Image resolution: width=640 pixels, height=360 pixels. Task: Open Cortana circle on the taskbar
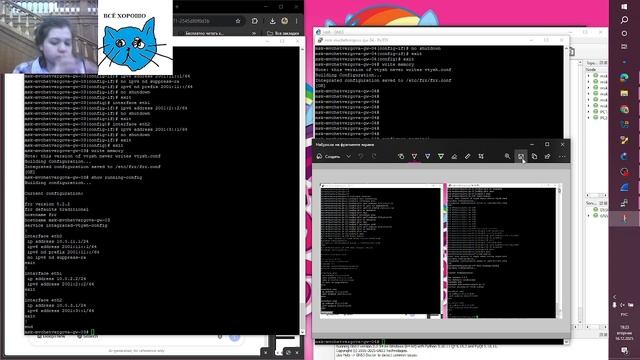coord(624,33)
